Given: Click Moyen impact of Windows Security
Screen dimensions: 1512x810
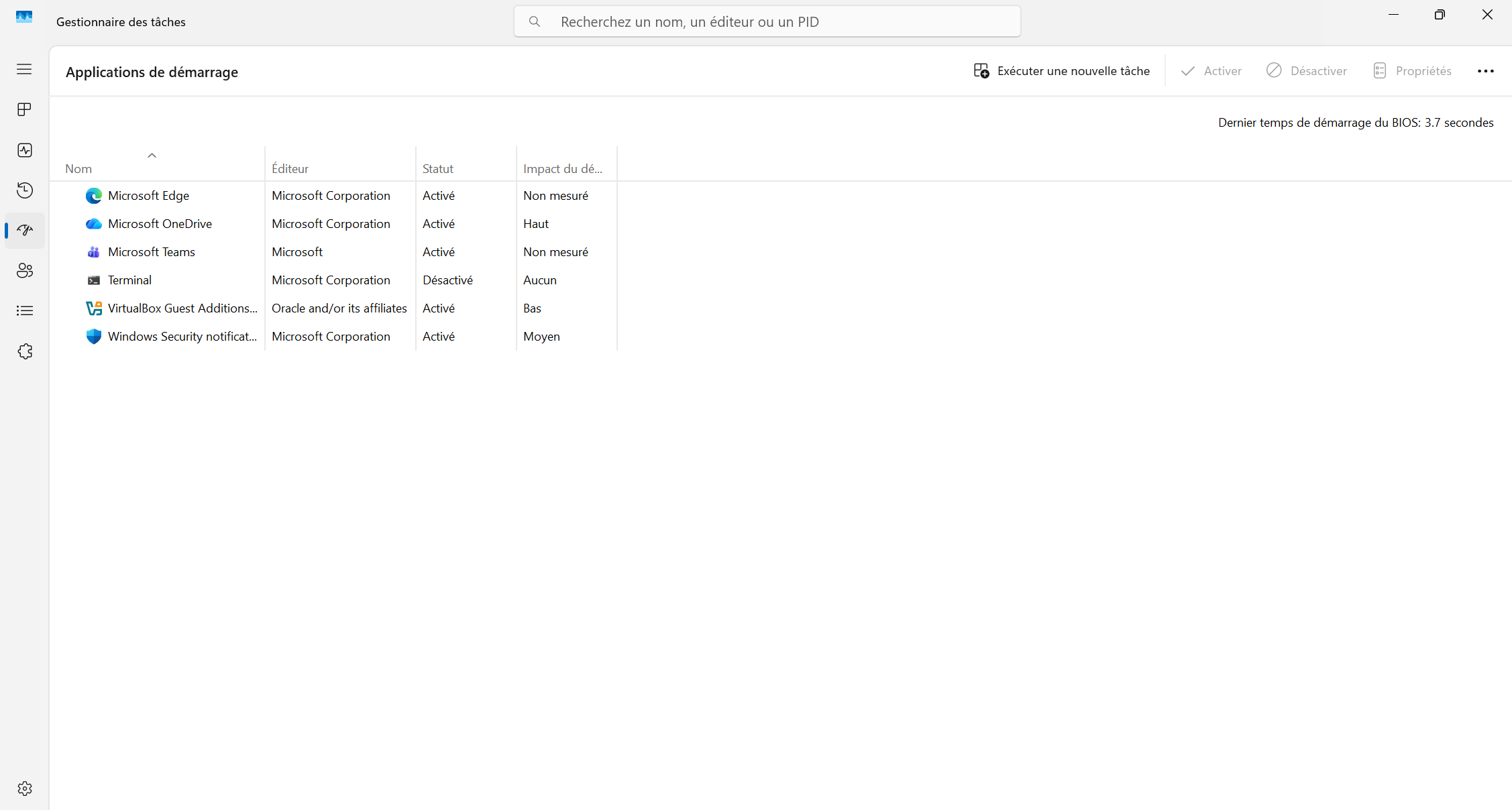Looking at the screenshot, I should coord(541,337).
